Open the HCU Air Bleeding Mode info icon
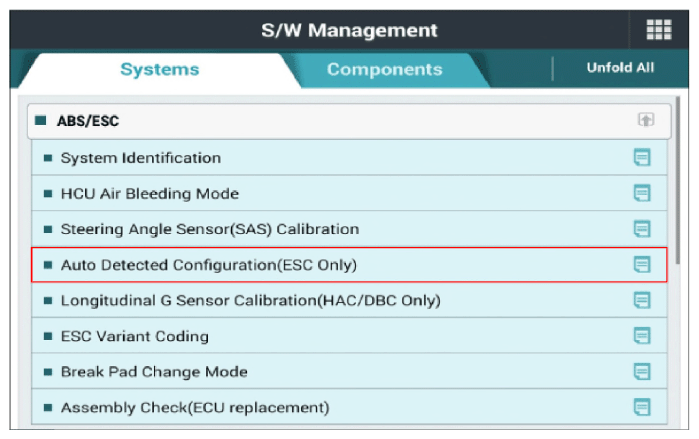Screen dimensions: 699x439 point(642,193)
